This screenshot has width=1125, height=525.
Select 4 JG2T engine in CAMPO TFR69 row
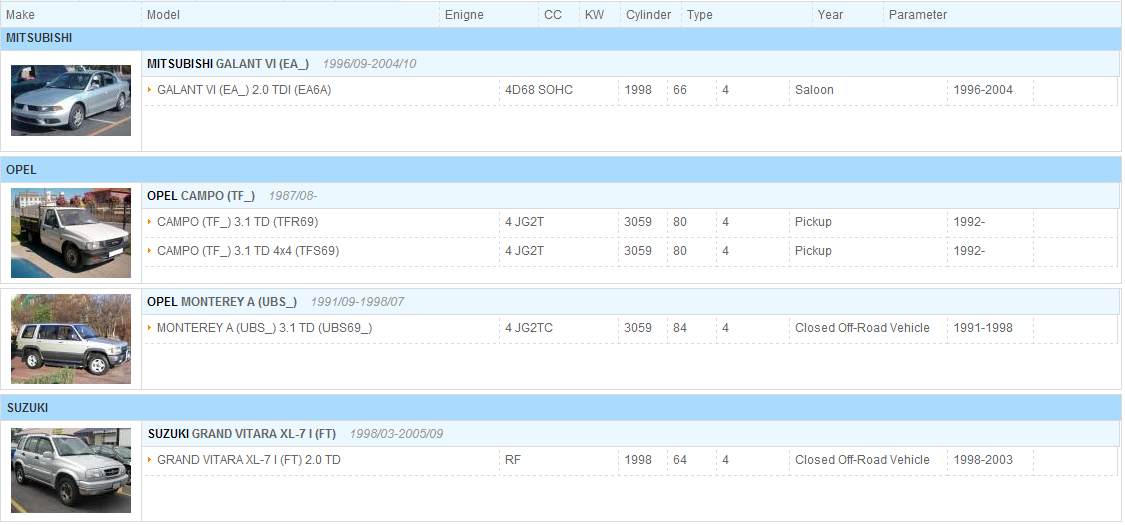tap(524, 222)
